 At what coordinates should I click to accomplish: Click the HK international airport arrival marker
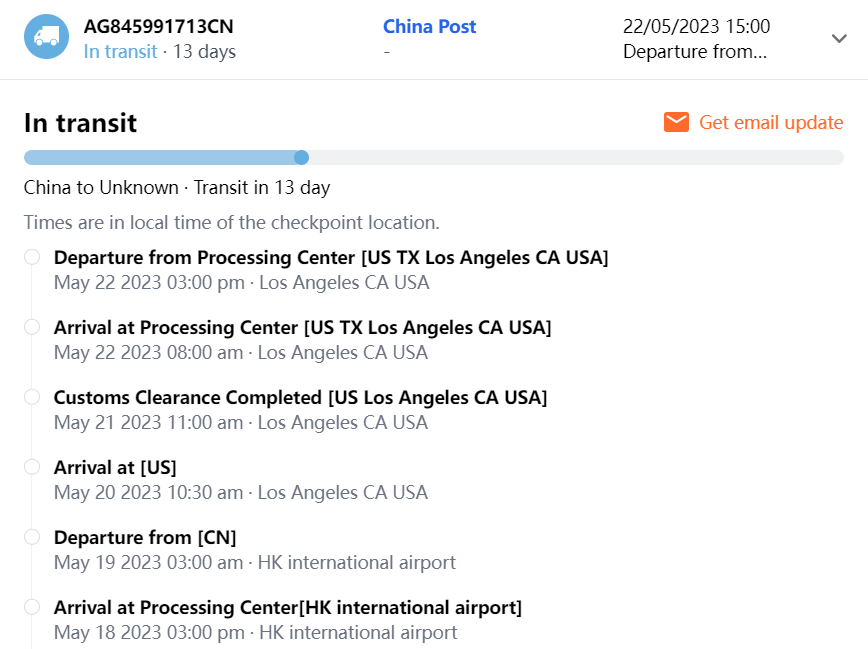point(32,607)
